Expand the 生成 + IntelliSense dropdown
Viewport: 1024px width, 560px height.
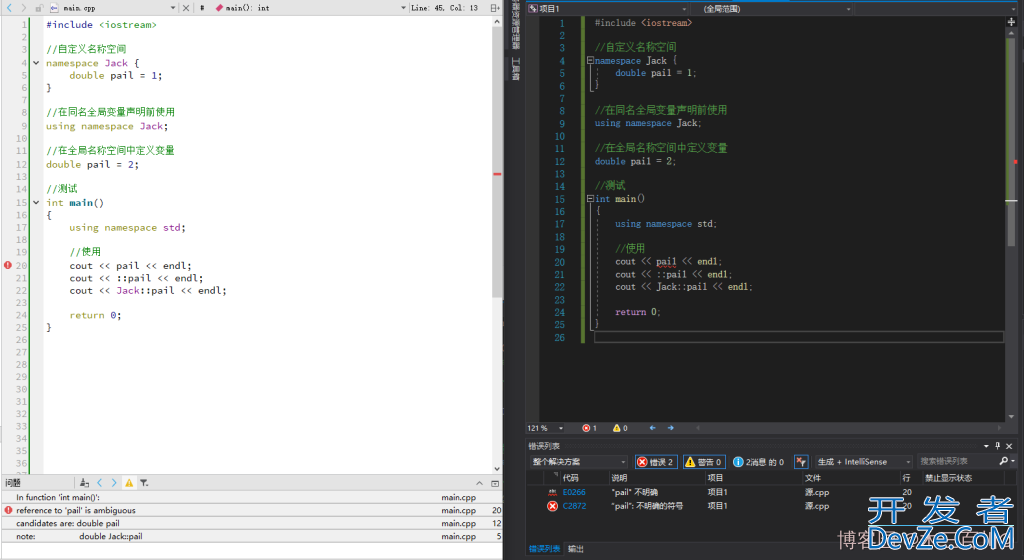pos(865,462)
